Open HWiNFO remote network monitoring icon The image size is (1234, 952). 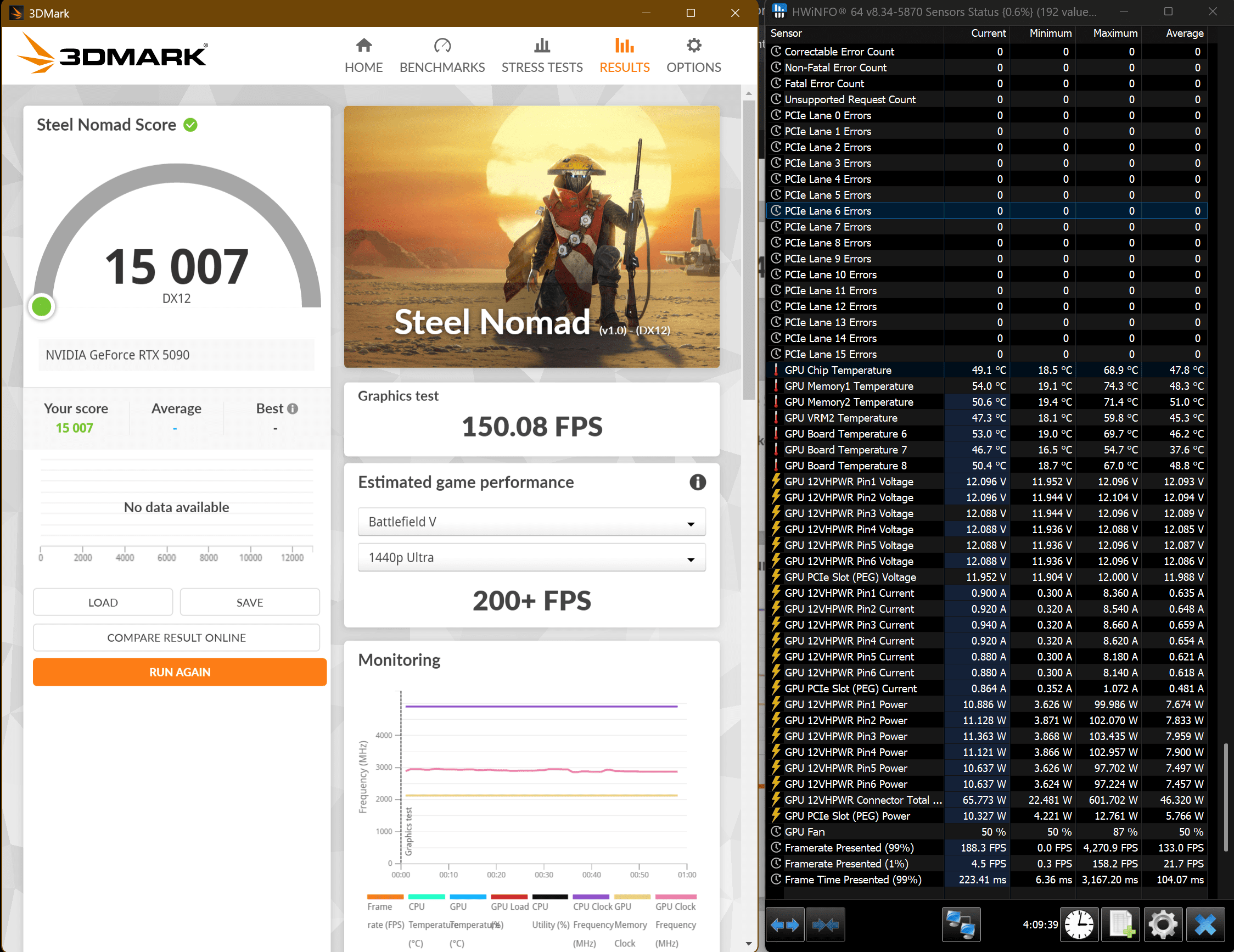961,925
